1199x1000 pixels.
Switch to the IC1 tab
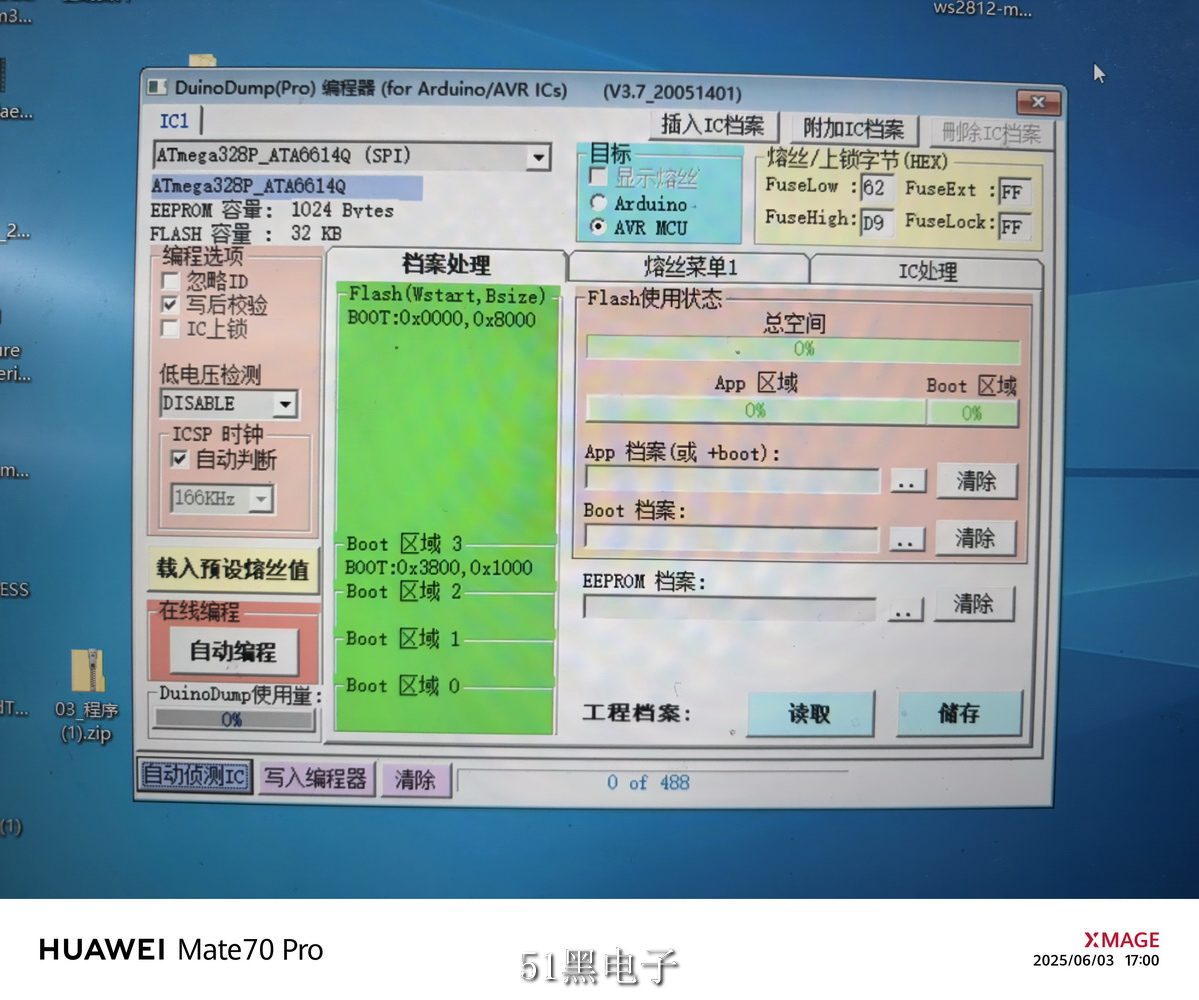174,121
